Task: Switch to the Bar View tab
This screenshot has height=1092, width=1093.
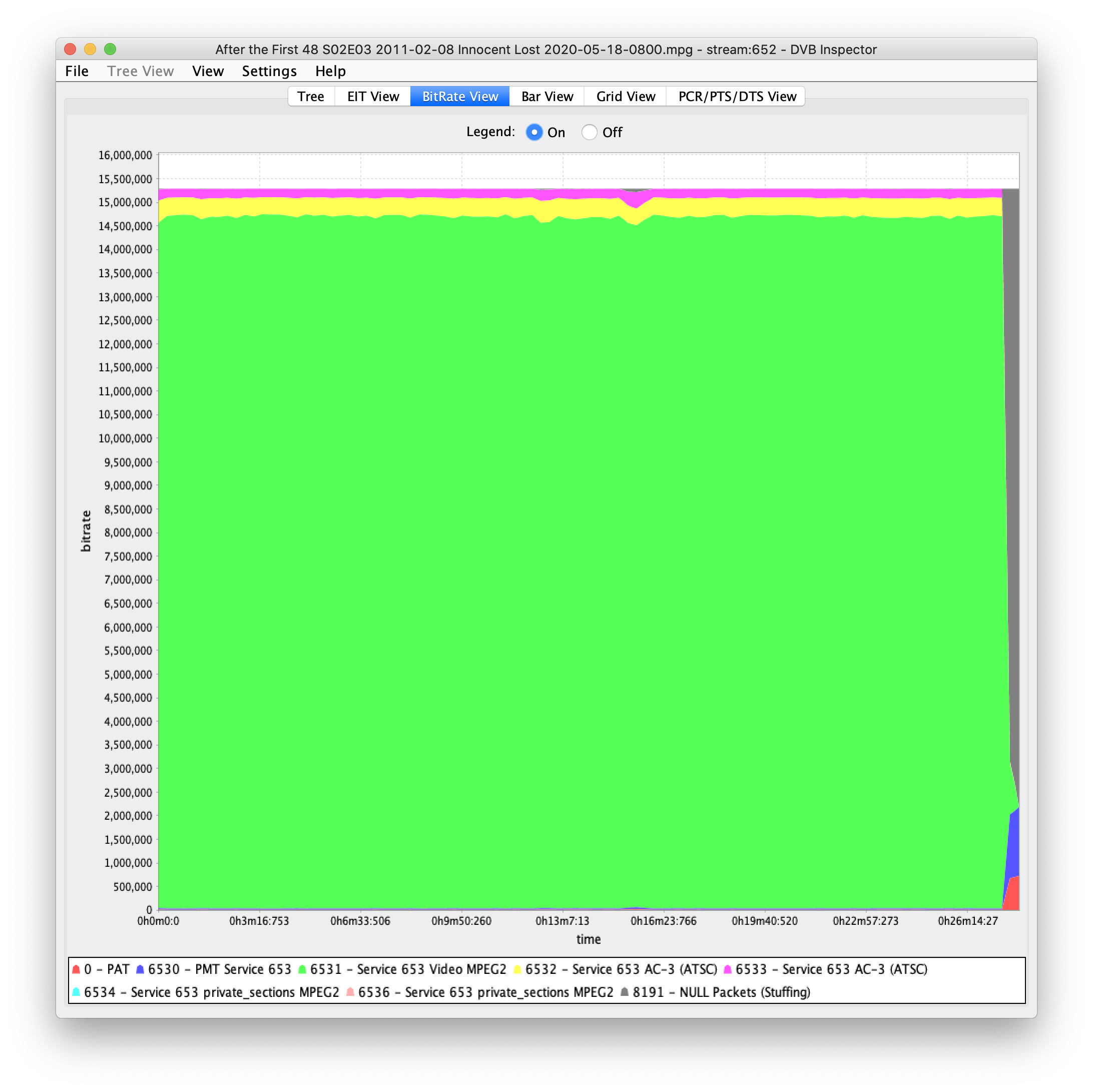Action: (x=546, y=97)
